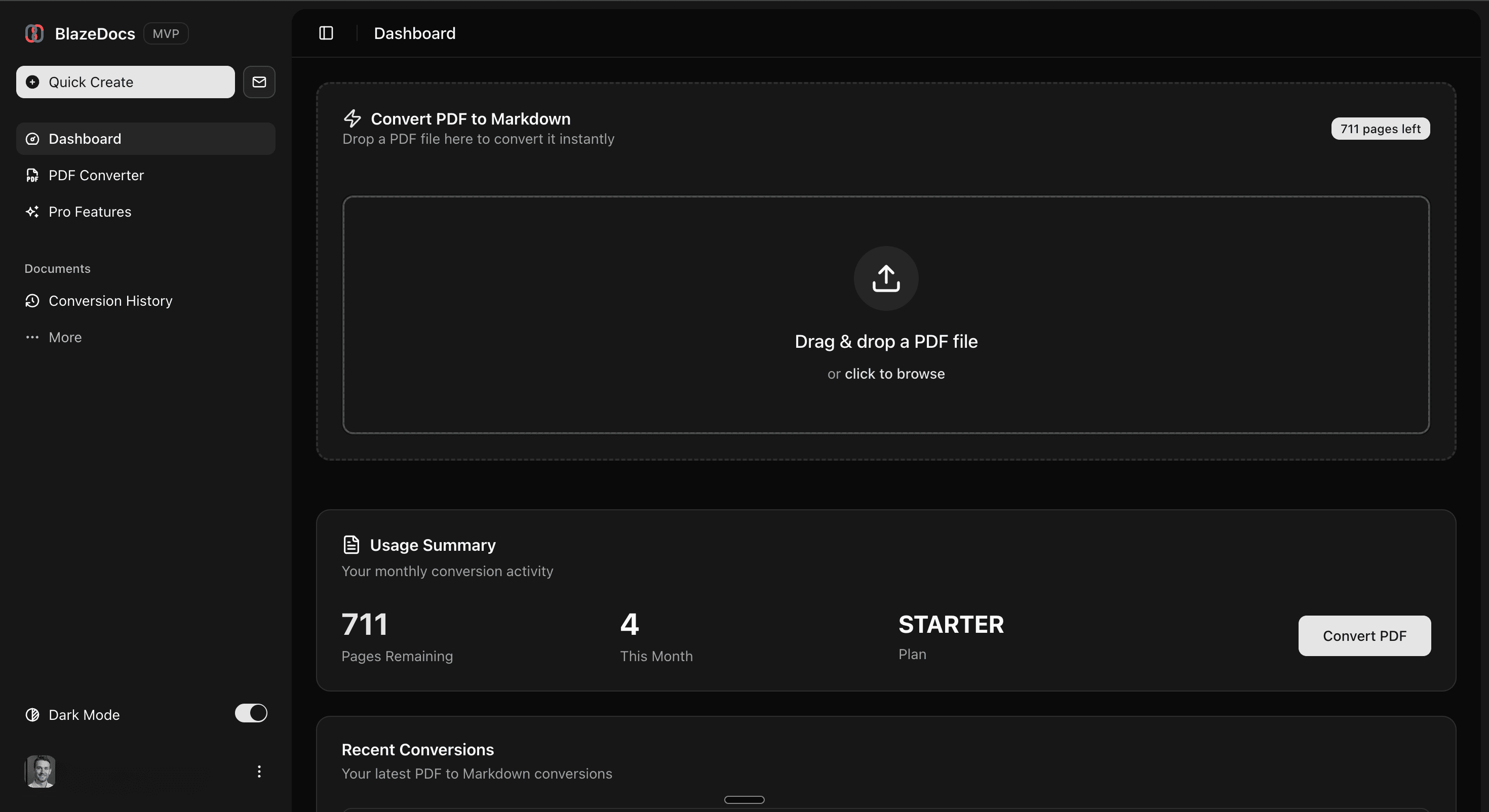Open the Quick Create menu
The width and height of the screenshot is (1489, 812).
click(x=126, y=82)
